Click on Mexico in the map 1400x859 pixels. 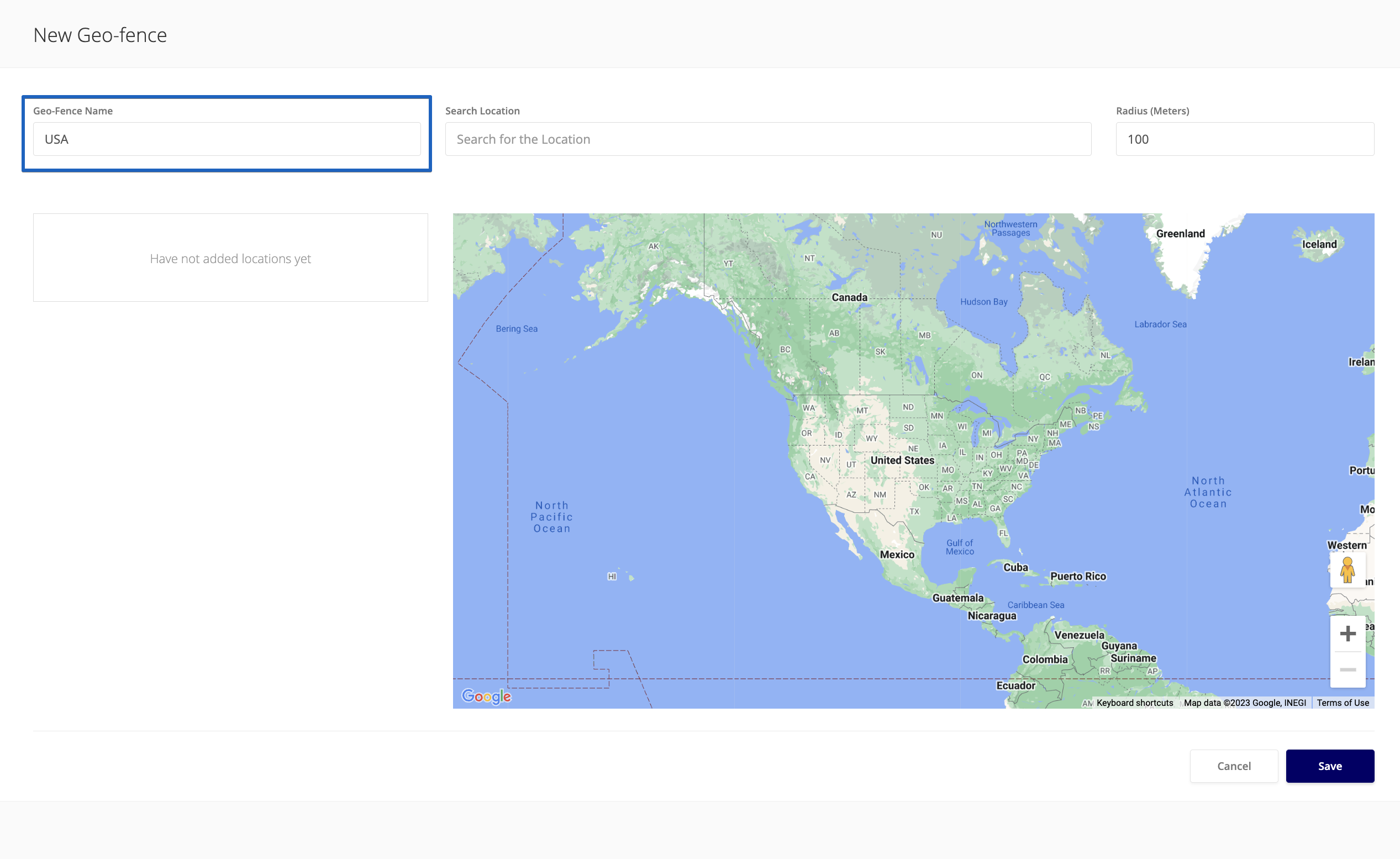click(897, 554)
